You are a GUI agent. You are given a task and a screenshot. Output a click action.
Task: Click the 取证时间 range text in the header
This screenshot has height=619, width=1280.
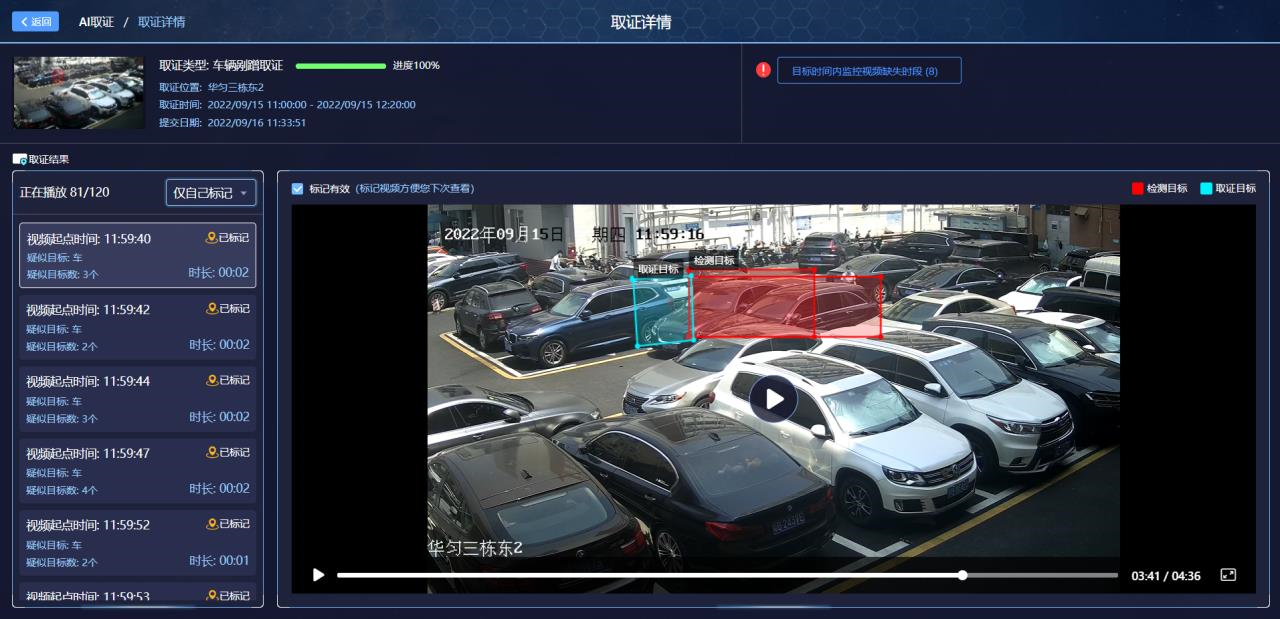[x=287, y=105]
